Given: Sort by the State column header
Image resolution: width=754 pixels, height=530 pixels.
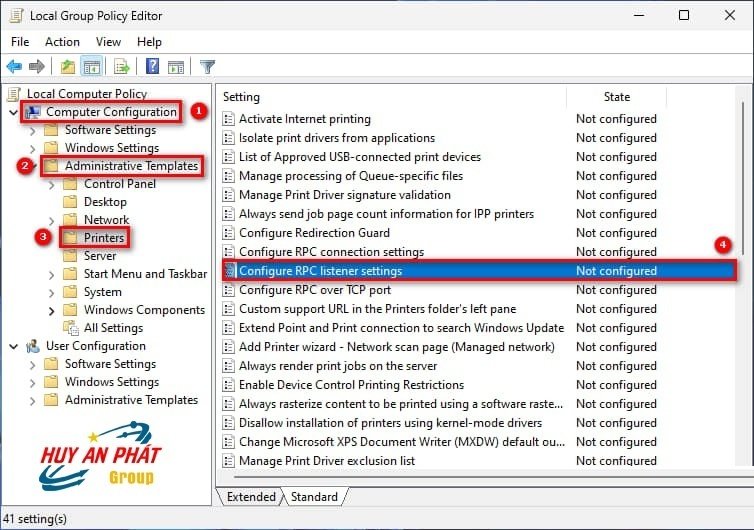Looking at the screenshot, I should pos(616,97).
